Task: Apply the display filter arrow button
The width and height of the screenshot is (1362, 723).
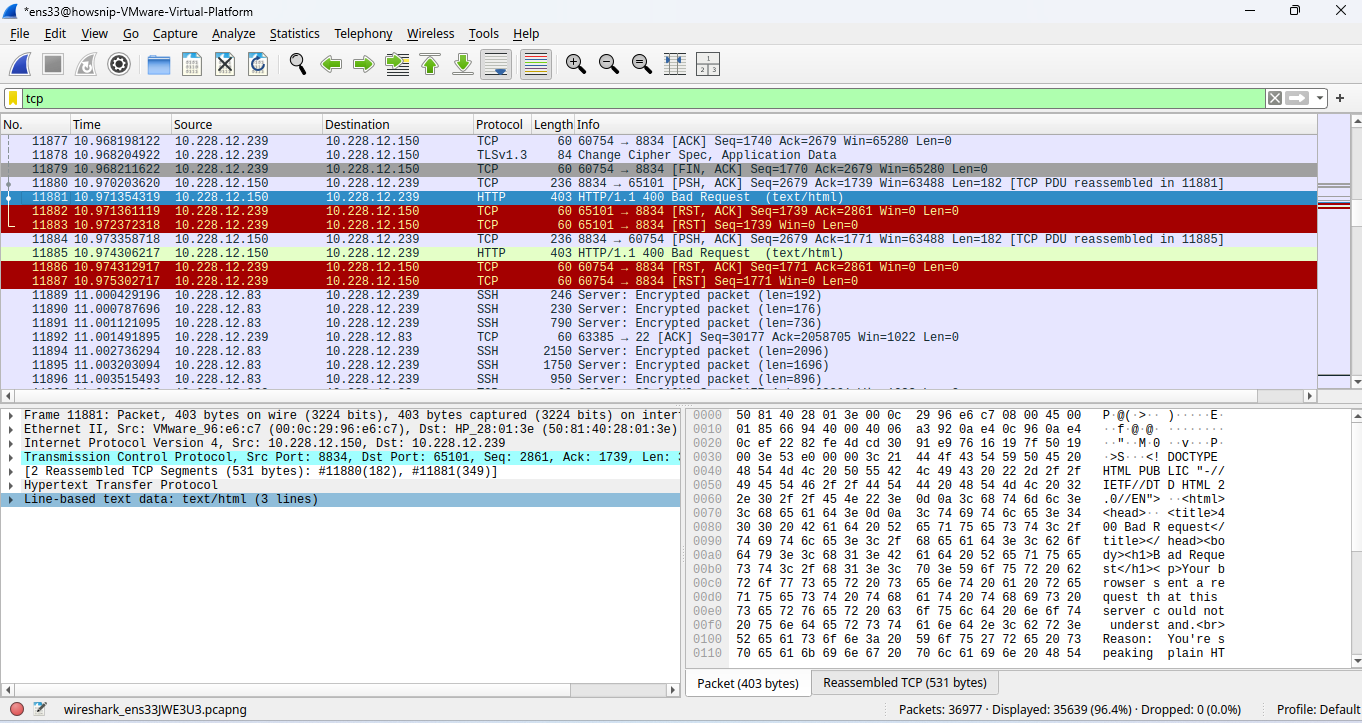Action: 1297,98
